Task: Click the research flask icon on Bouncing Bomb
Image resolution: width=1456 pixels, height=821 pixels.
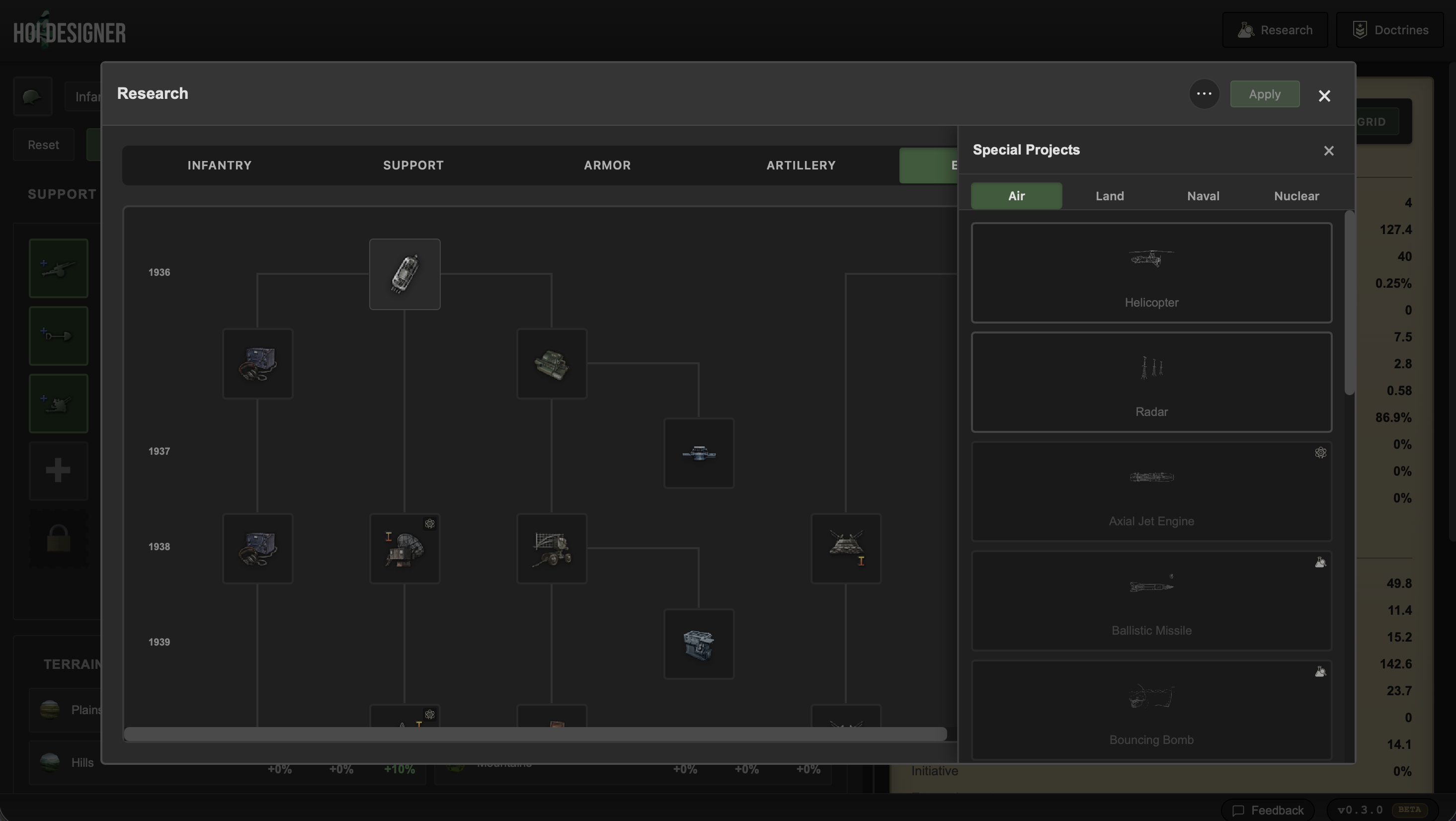Action: (1321, 672)
